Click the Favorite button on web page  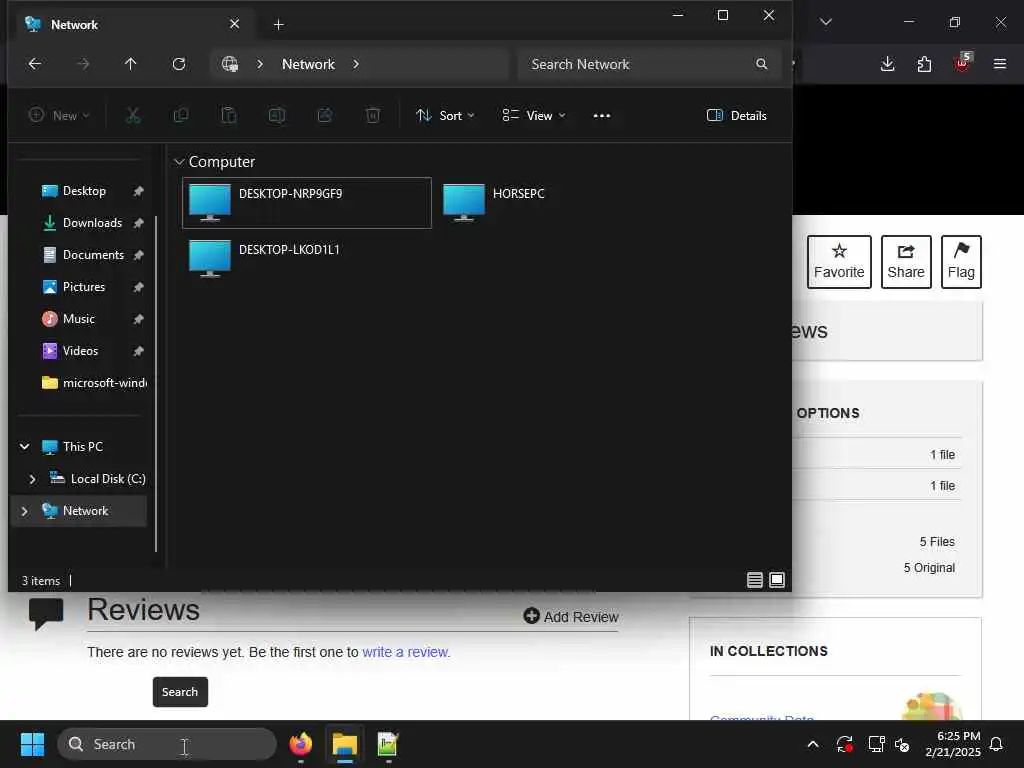coord(839,262)
